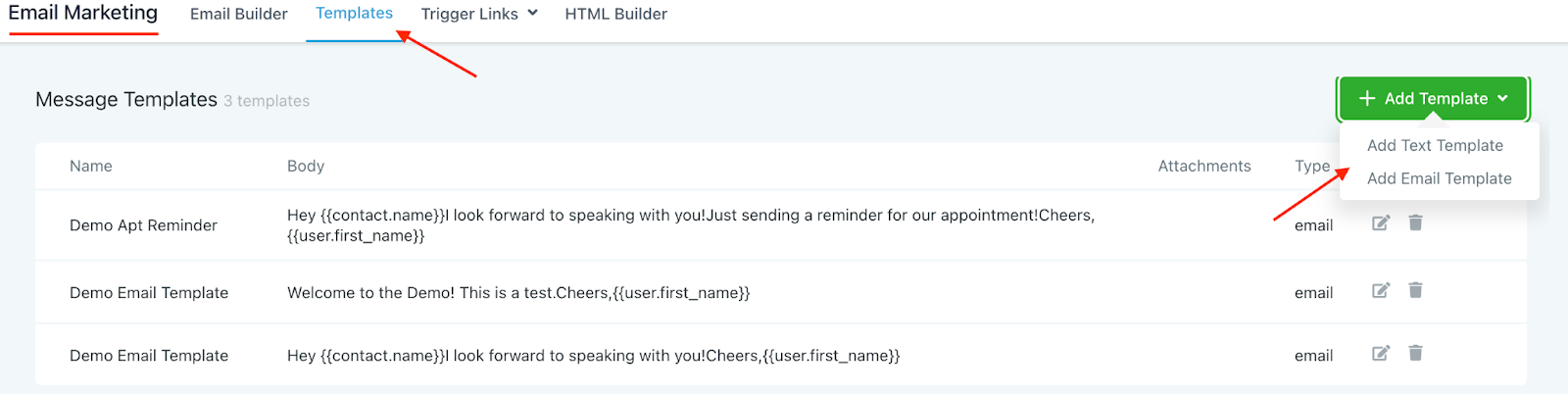Choose Add Email Template option
Viewport: 1568px width, 394px height.
click(x=1439, y=179)
